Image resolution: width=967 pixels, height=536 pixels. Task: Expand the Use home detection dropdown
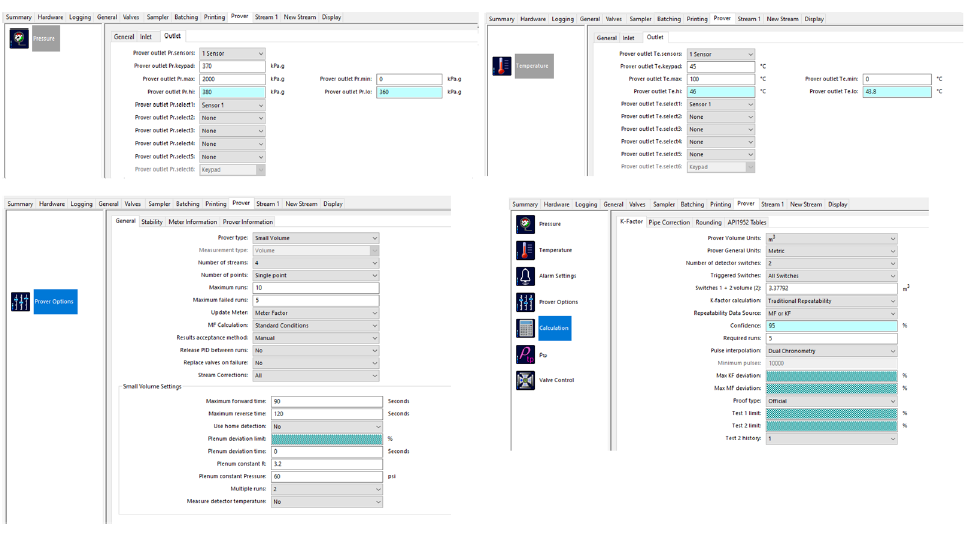tap(327, 426)
